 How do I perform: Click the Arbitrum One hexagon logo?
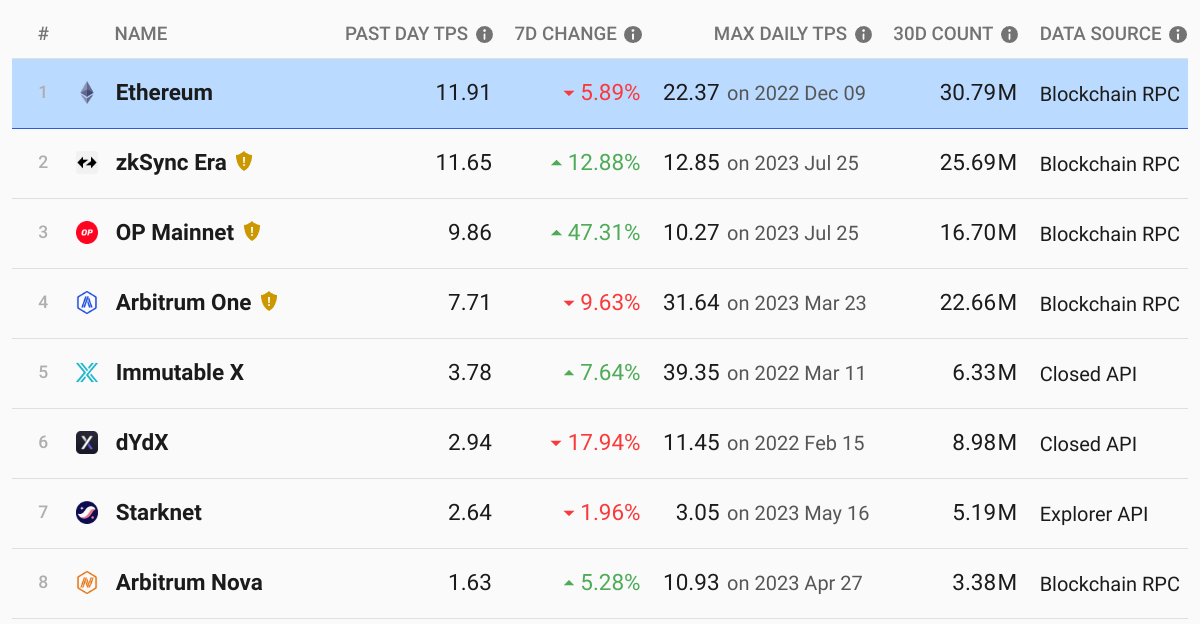87,303
